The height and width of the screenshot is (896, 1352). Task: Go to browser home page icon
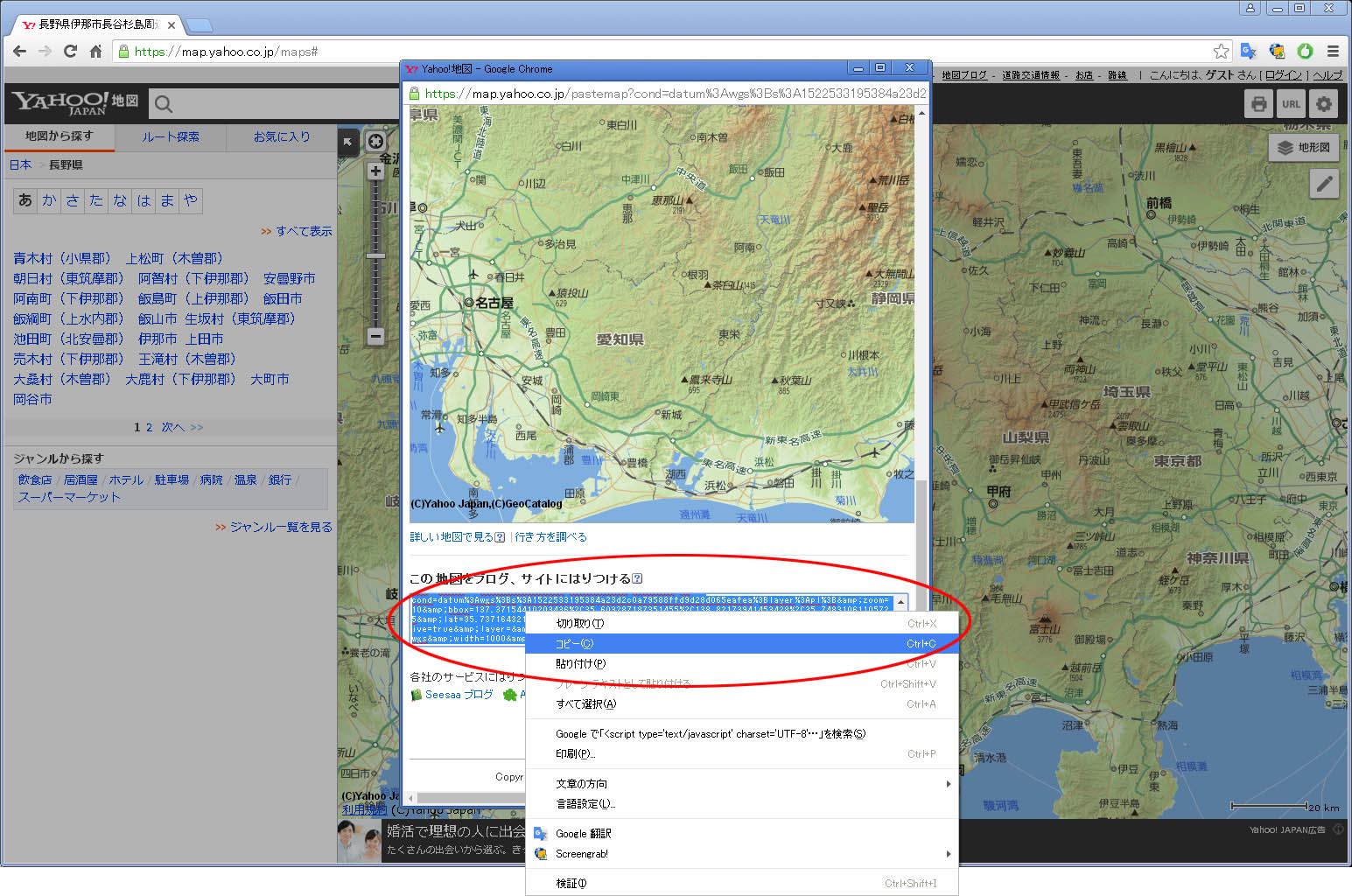[96, 52]
